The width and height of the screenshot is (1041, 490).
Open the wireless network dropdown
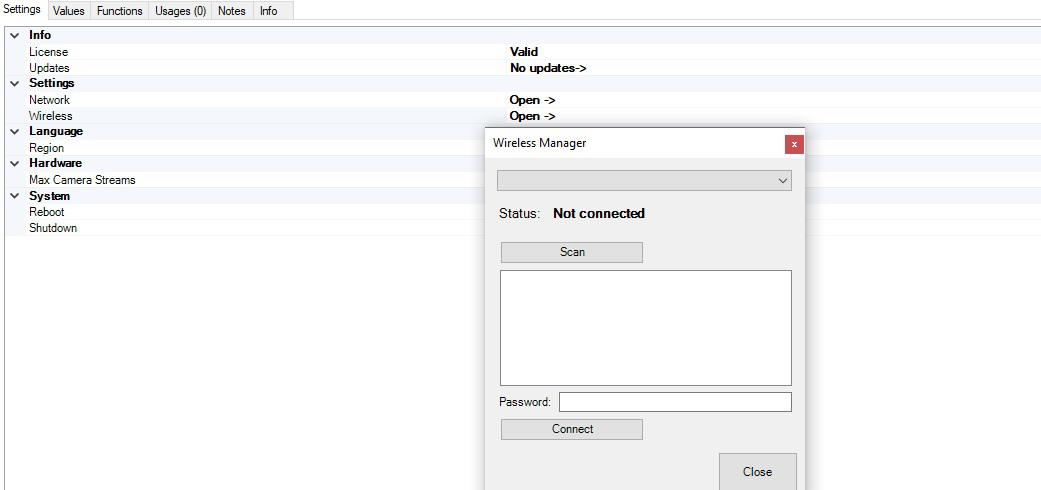pos(644,181)
